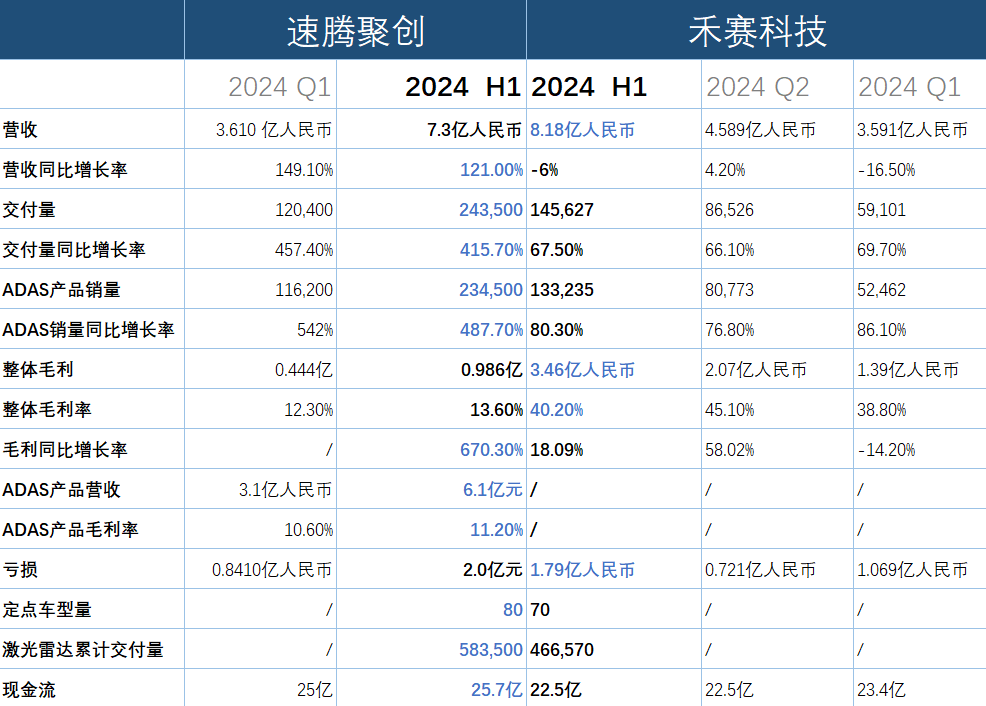Select the 52,462 cell
The height and width of the screenshot is (706, 986).
[920, 289]
